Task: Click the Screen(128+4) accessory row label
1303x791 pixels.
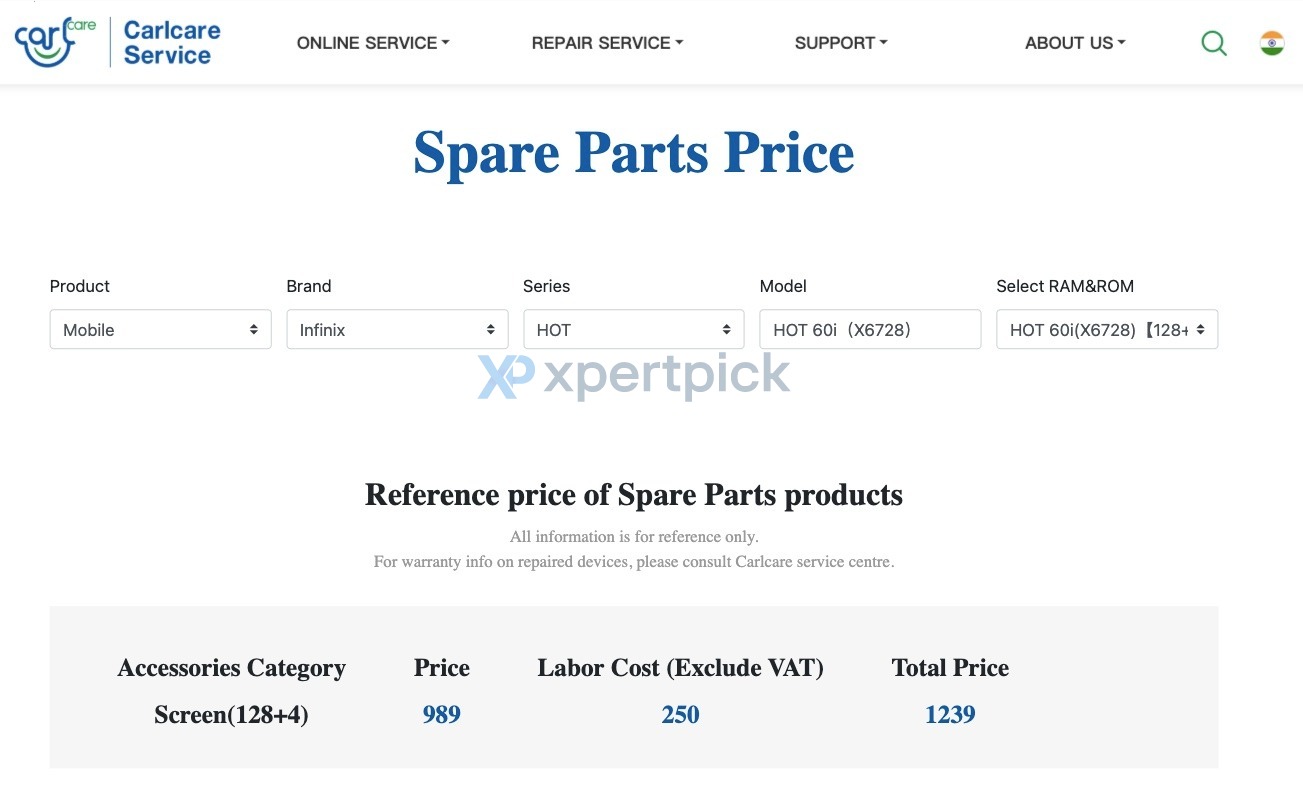Action: click(231, 715)
